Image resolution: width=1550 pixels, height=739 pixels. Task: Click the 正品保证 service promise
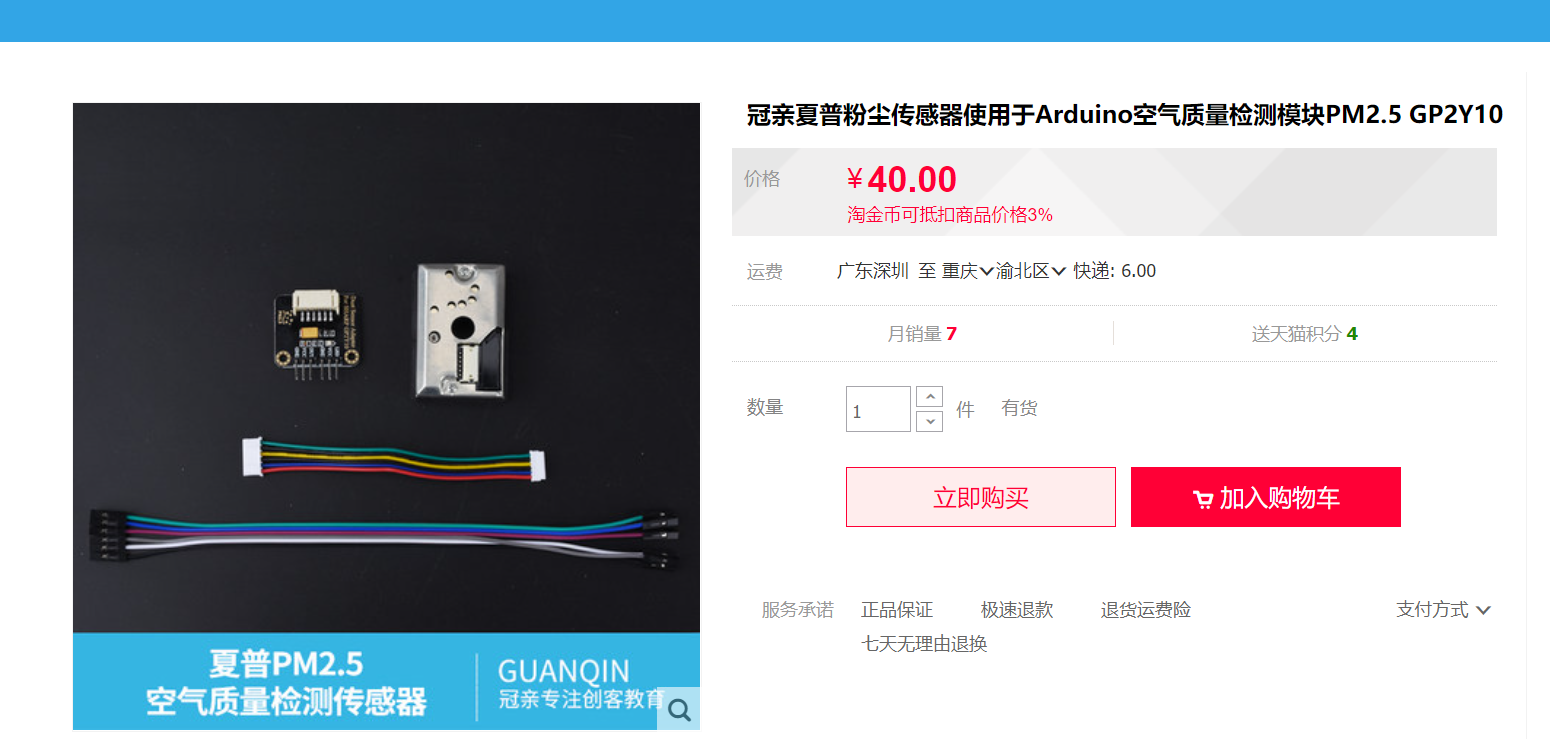coord(897,610)
